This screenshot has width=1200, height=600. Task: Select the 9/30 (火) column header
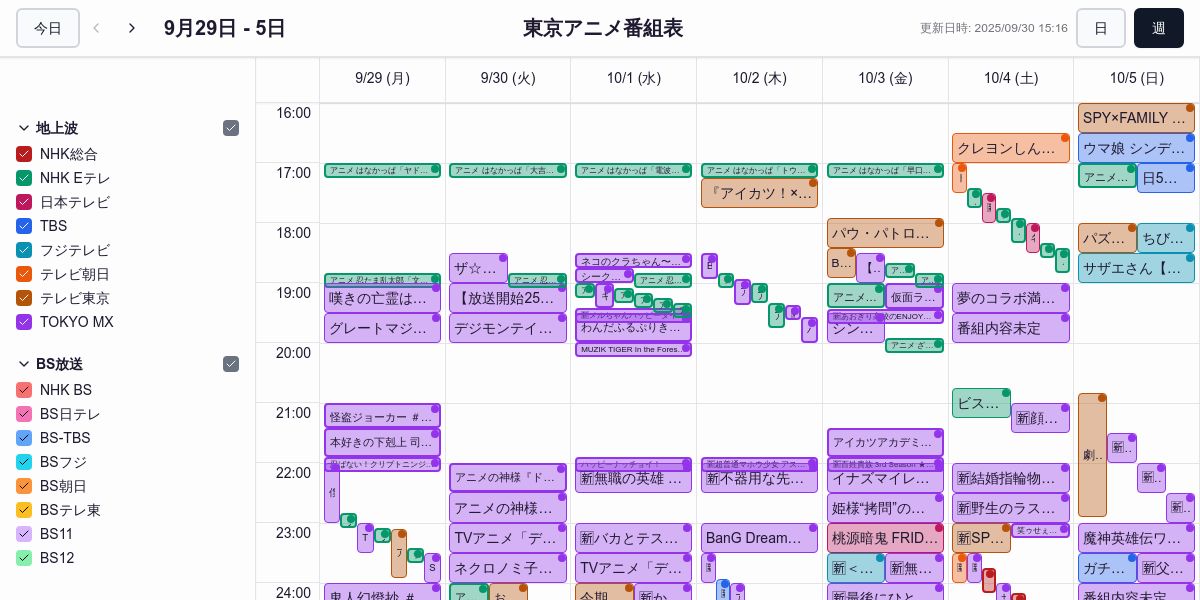point(508,78)
